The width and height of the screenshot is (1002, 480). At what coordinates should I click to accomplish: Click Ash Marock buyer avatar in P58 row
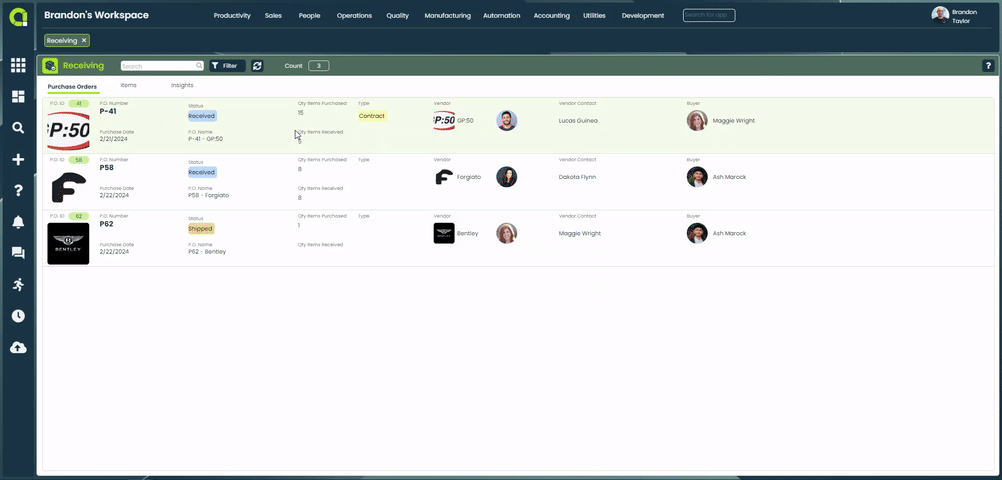pos(697,177)
